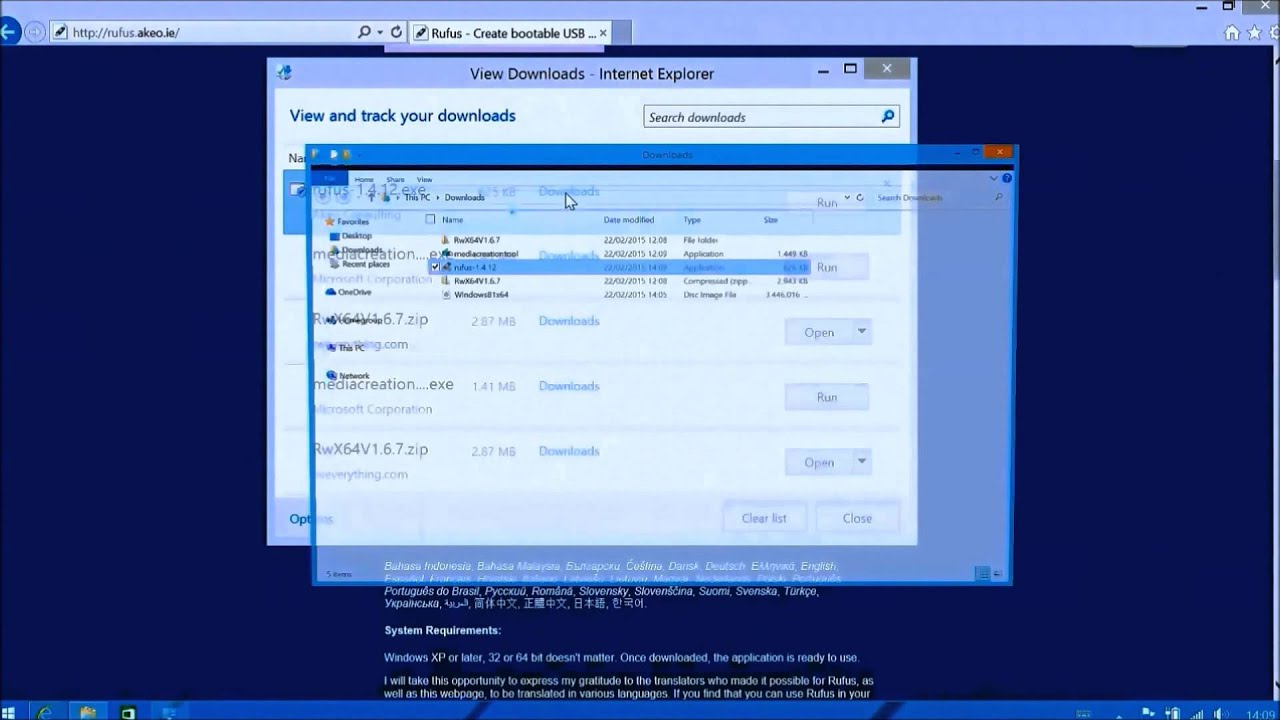Open Explorer address history dropdown
1280x720 pixels.
coord(847,198)
